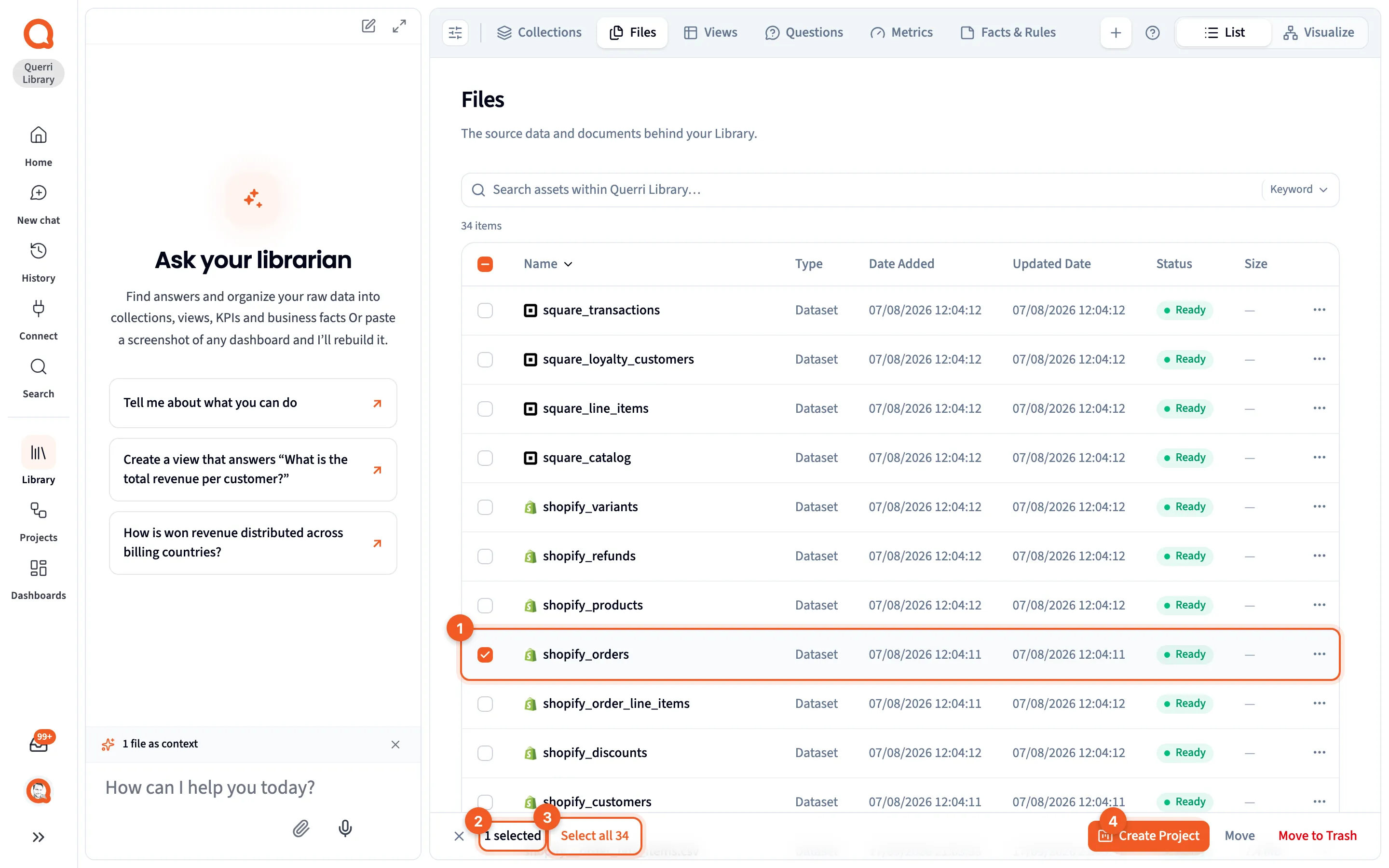Open the inbox with 99+ badge

[39, 744]
